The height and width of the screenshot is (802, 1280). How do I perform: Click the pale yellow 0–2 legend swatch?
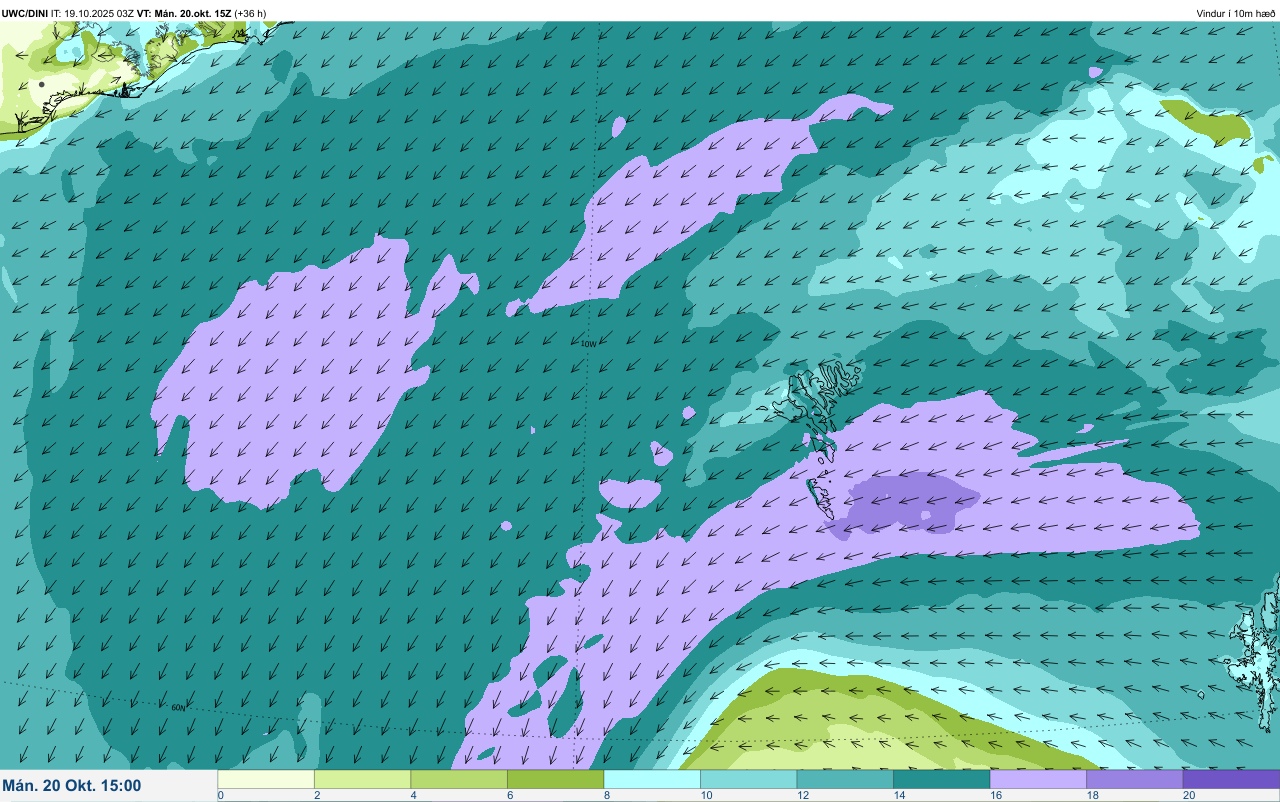click(266, 779)
